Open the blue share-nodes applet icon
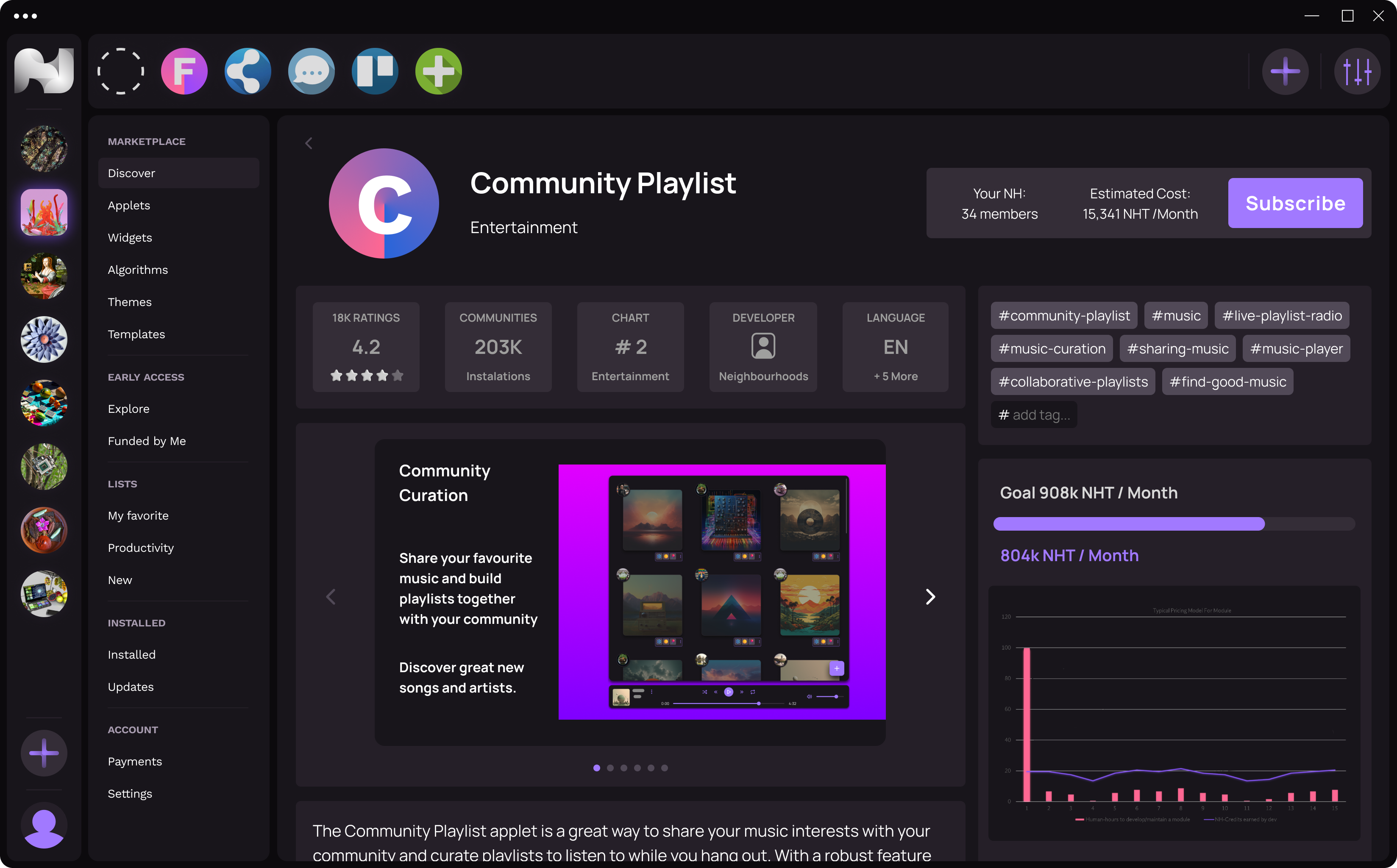Image resolution: width=1397 pixels, height=868 pixels. 248,71
